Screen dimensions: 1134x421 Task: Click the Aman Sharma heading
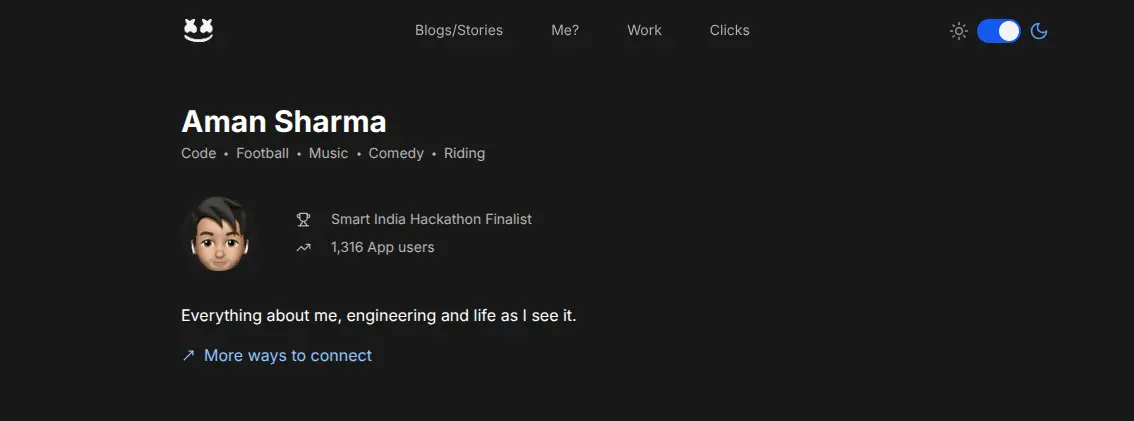tap(283, 122)
